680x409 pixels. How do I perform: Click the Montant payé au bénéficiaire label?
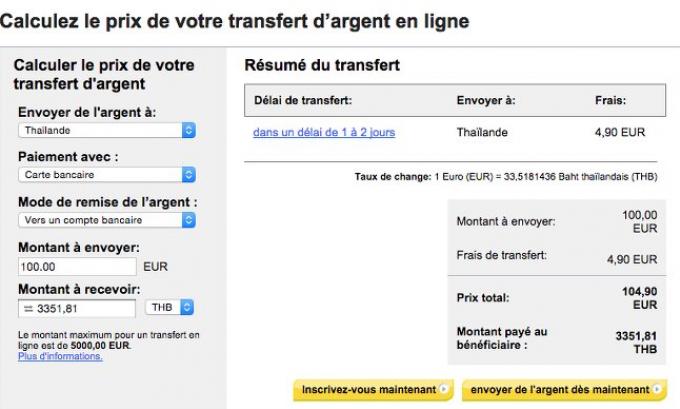[x=501, y=338]
